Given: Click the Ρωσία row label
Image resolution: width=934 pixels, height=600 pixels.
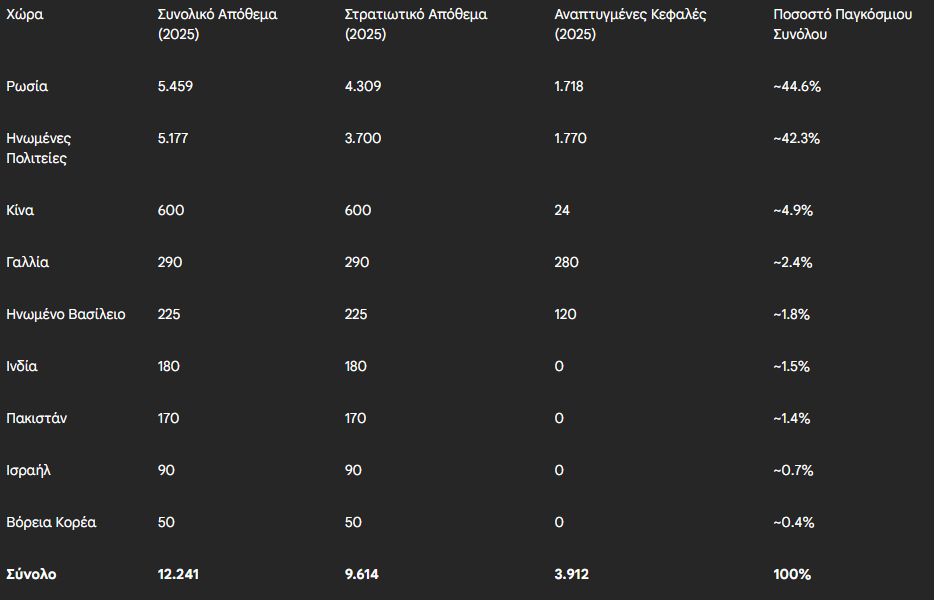Looking at the screenshot, I should (x=27, y=86).
